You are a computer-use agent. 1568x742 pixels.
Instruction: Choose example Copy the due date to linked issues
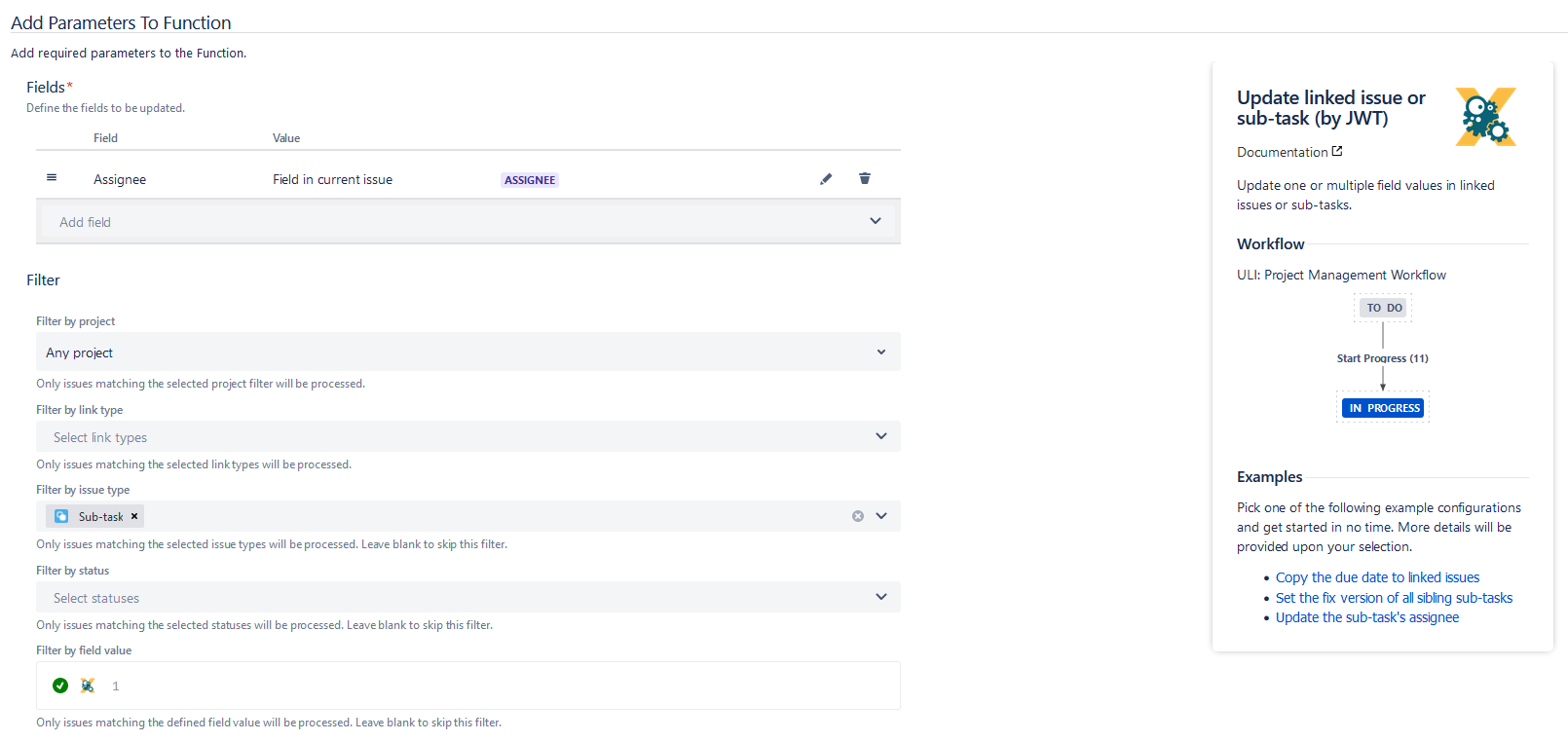click(1377, 577)
